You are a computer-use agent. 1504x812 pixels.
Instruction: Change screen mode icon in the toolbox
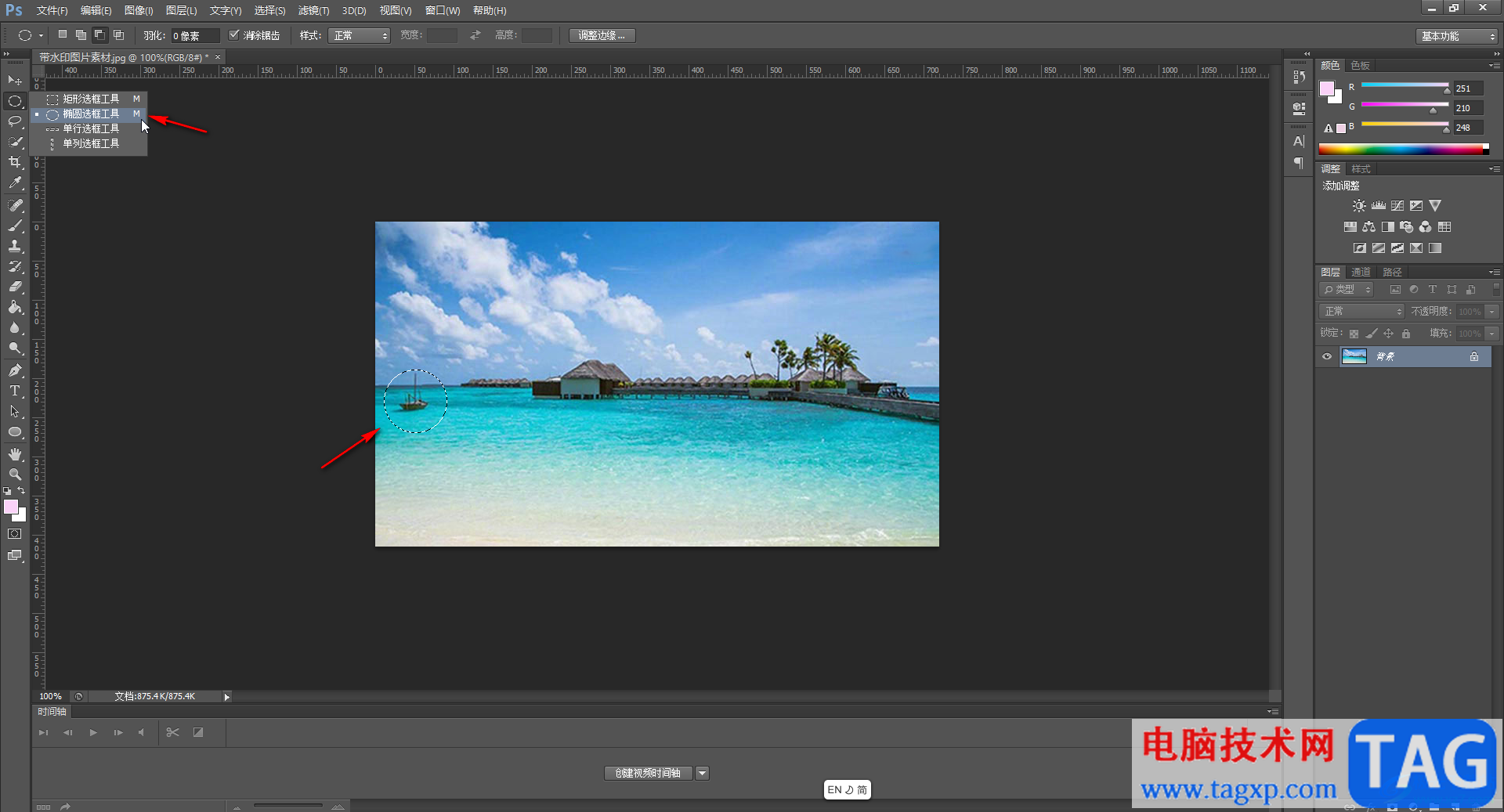click(x=15, y=555)
